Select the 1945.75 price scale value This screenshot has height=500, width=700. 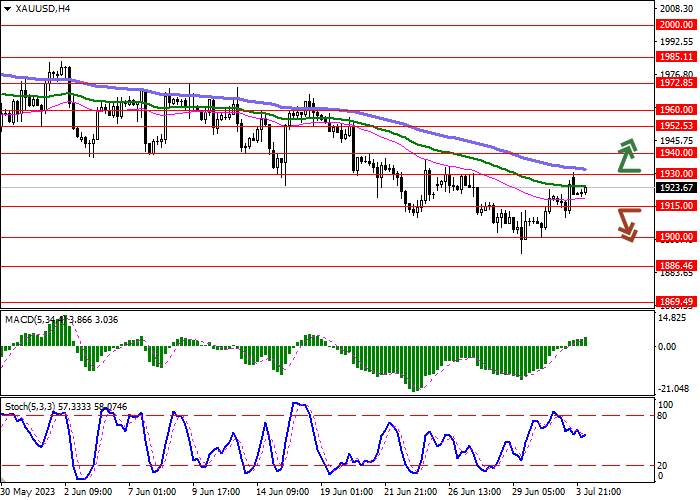[x=677, y=141]
